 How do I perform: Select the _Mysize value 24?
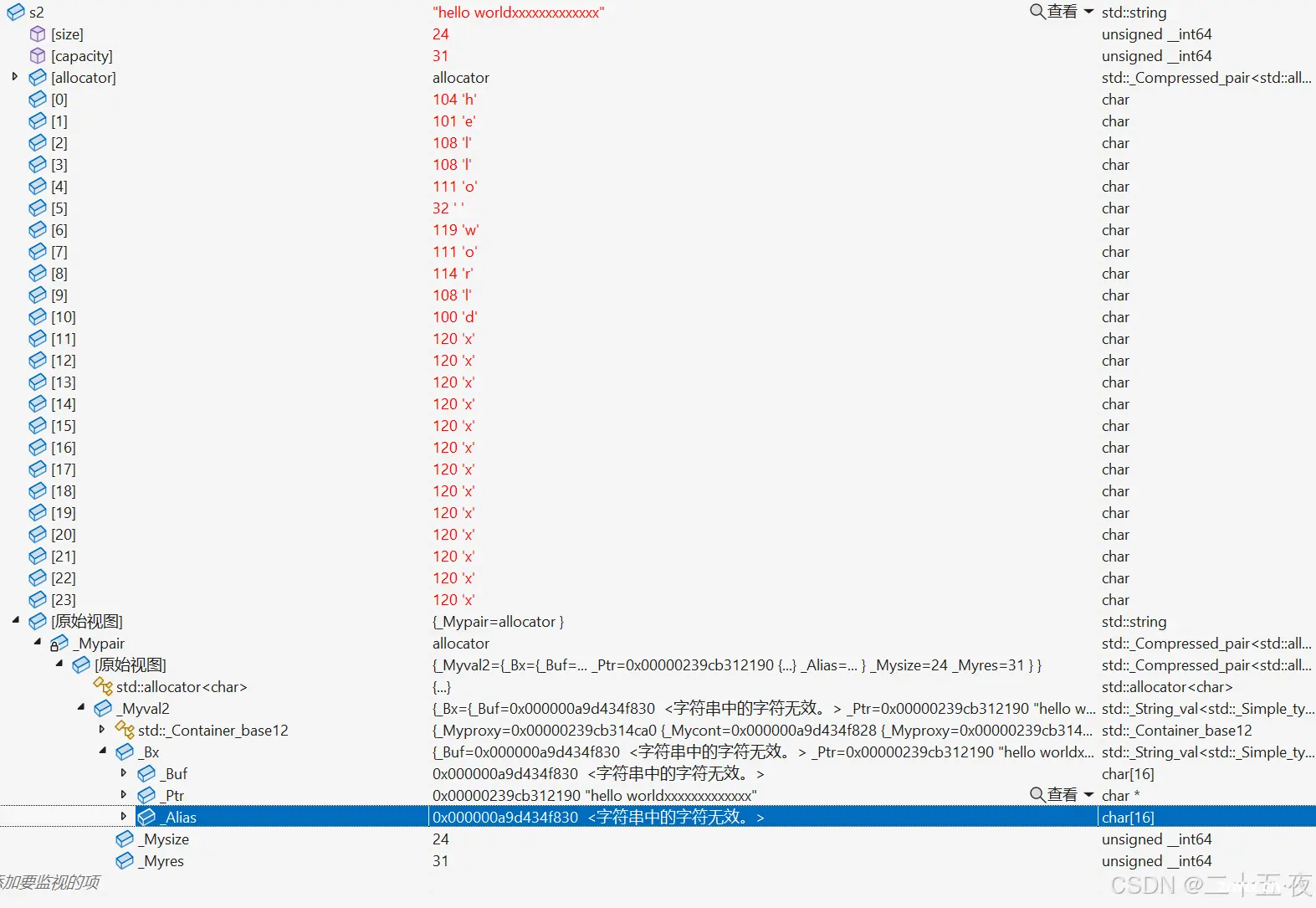[441, 839]
